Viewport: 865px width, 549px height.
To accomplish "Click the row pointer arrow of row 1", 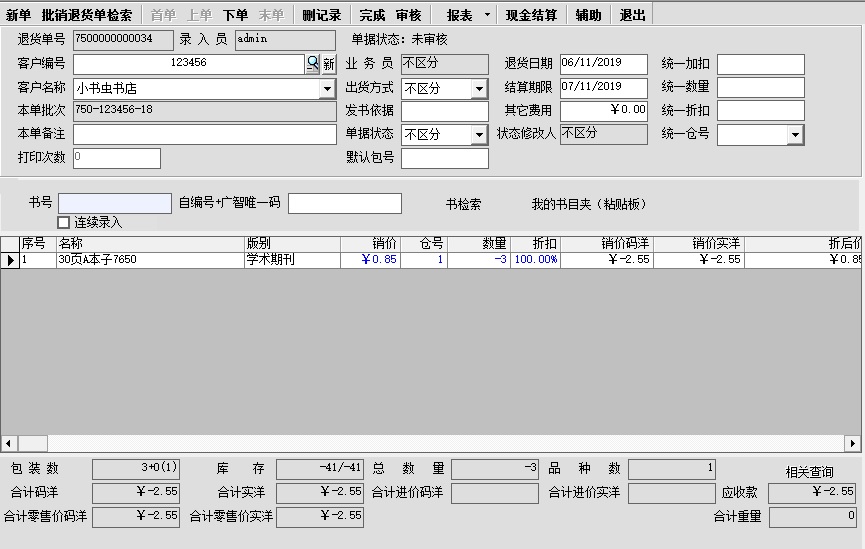I will [x=10, y=260].
